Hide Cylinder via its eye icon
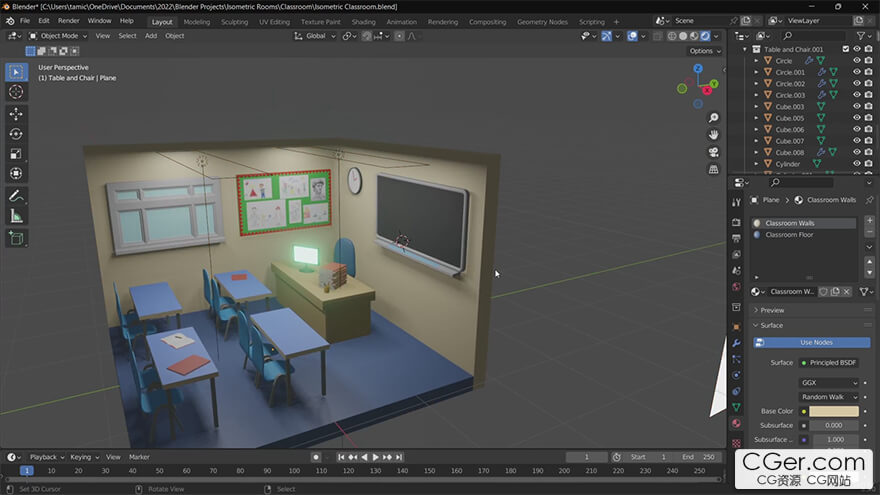880x495 pixels. click(x=857, y=164)
